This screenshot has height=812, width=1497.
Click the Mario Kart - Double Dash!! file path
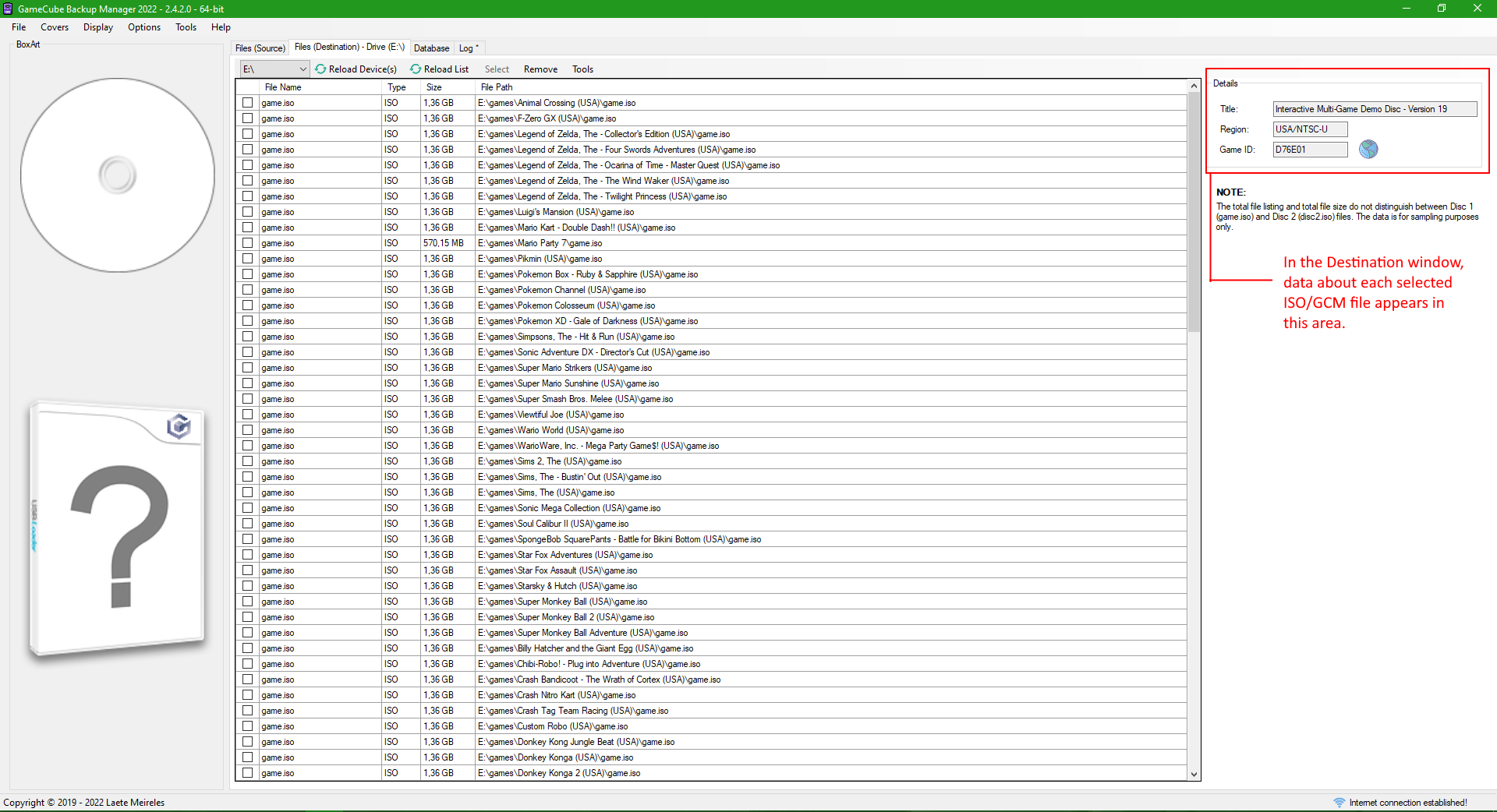point(576,228)
